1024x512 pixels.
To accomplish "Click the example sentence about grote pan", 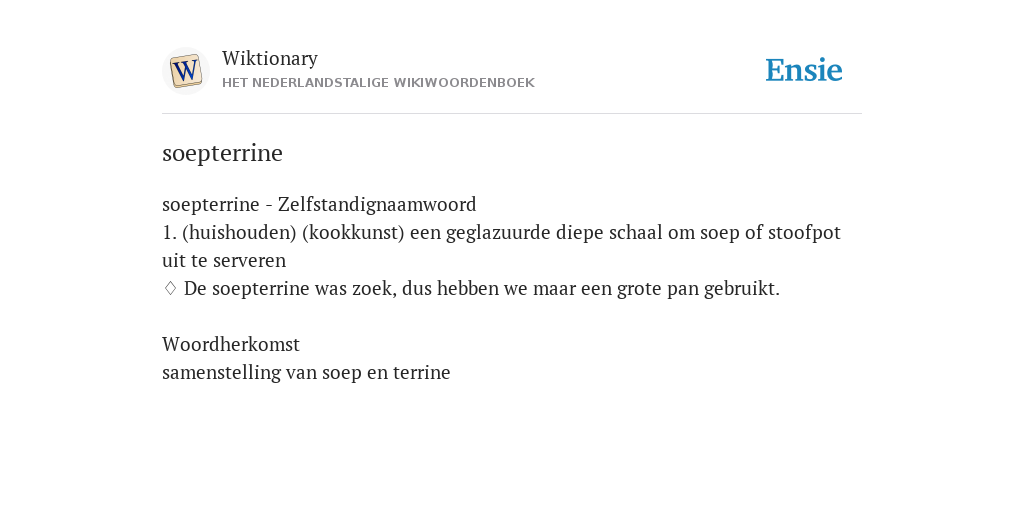I will click(x=482, y=289).
